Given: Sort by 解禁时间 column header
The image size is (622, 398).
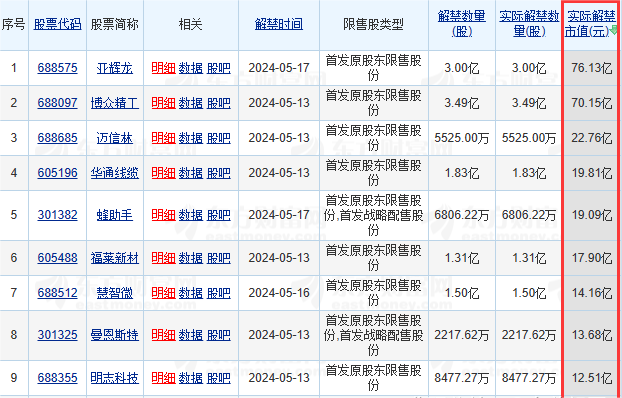Looking at the screenshot, I should [x=279, y=24].
